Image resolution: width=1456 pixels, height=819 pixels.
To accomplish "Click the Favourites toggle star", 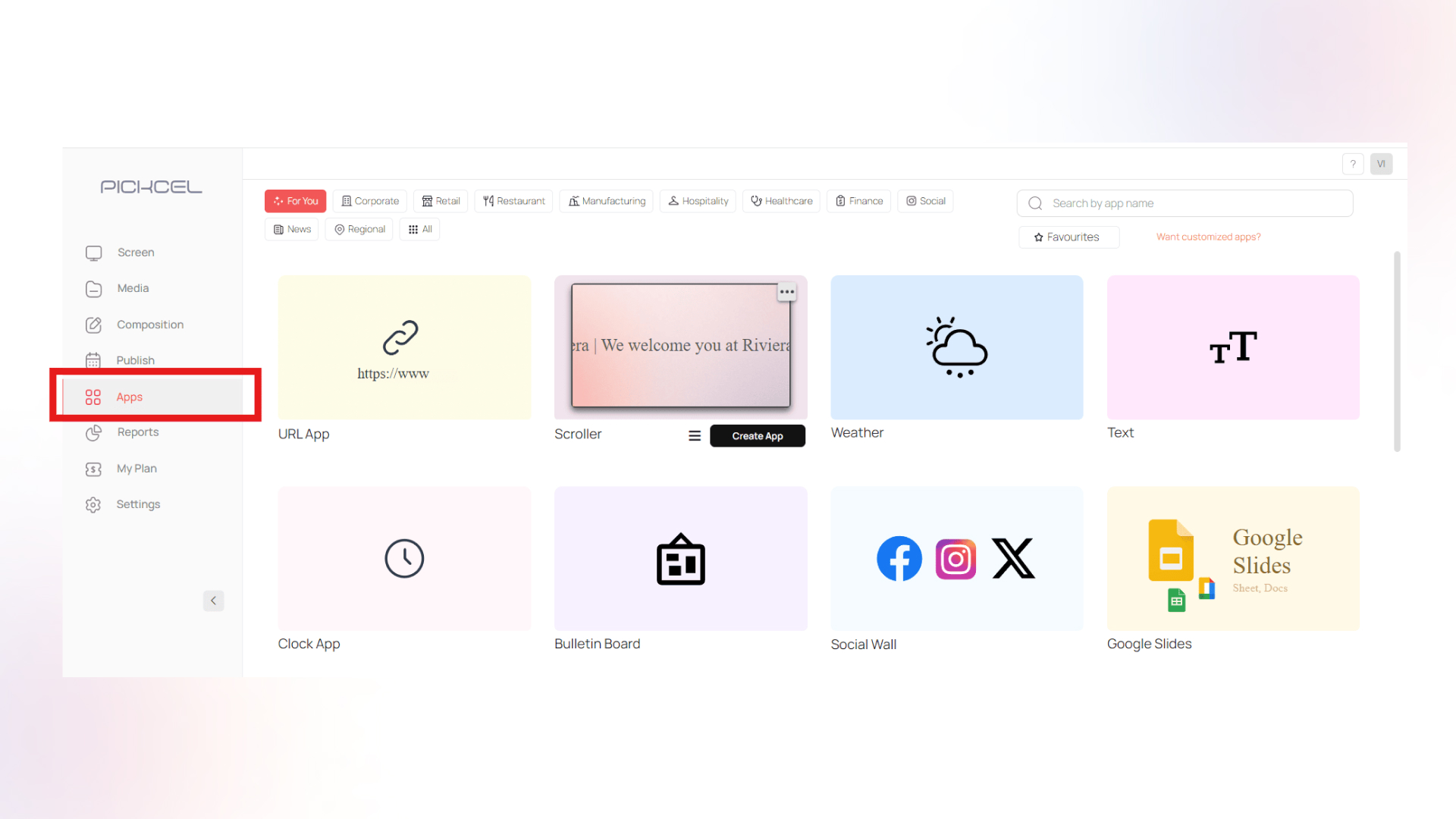I will tap(1038, 237).
